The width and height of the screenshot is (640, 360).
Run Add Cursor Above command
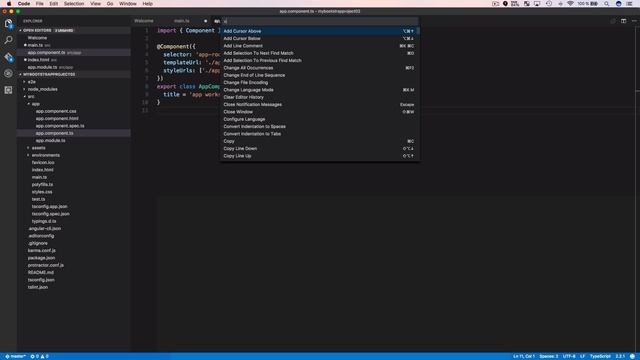tap(320, 31)
